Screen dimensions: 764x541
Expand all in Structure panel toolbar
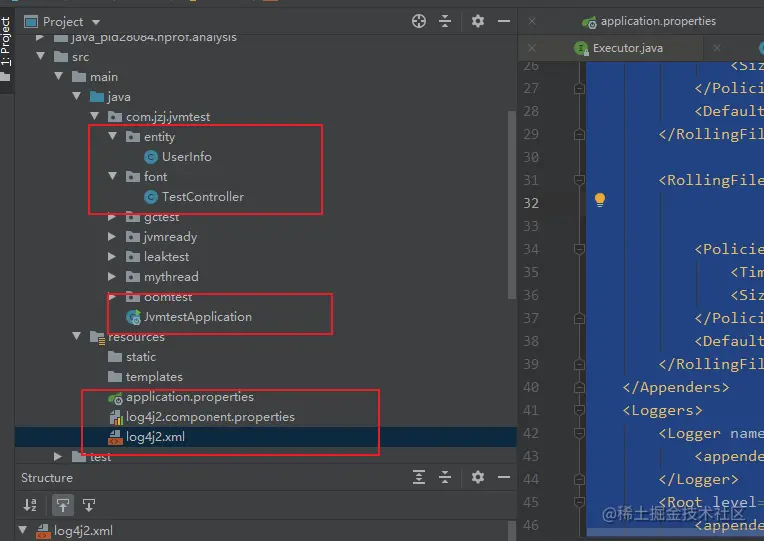pyautogui.click(x=419, y=477)
